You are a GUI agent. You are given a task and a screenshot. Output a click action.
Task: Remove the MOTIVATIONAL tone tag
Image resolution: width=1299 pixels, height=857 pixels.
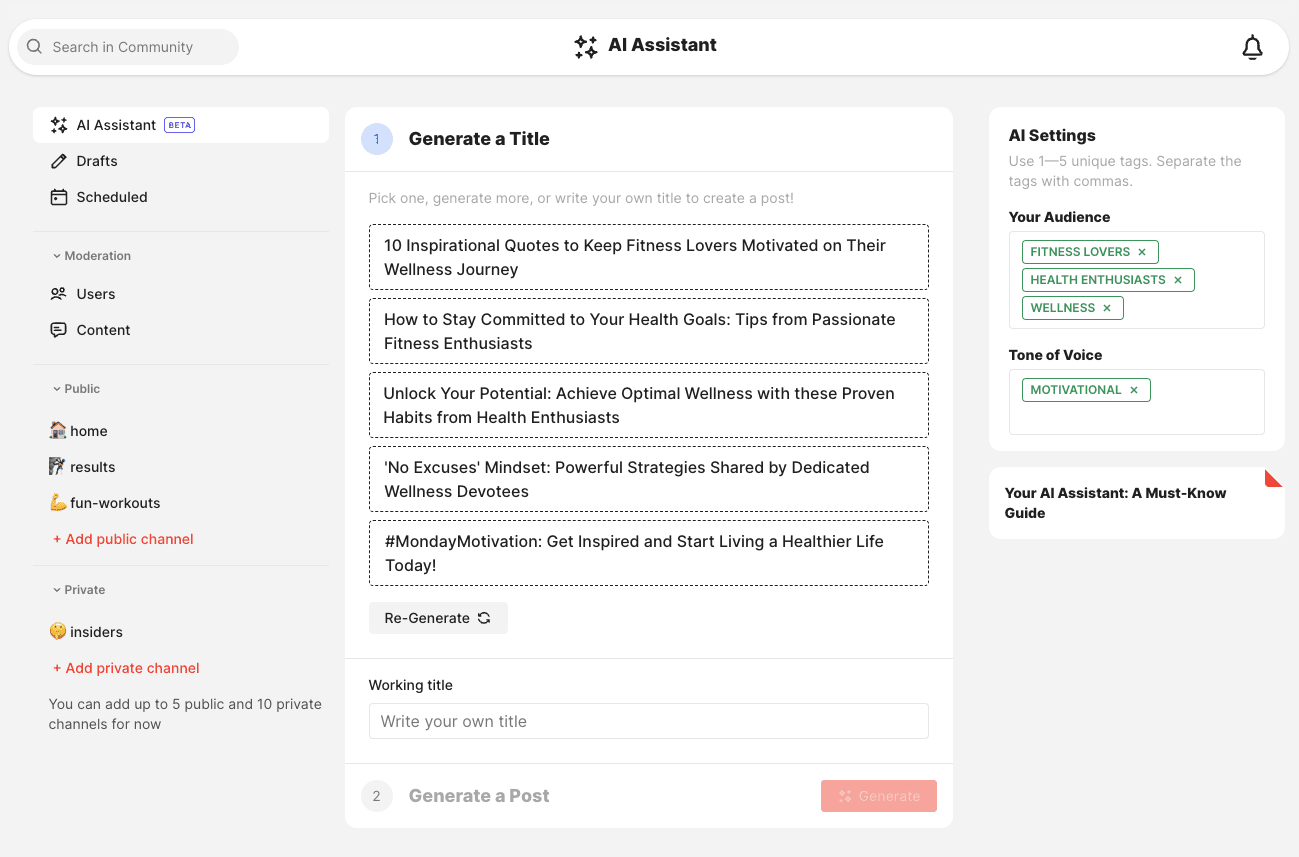1136,389
